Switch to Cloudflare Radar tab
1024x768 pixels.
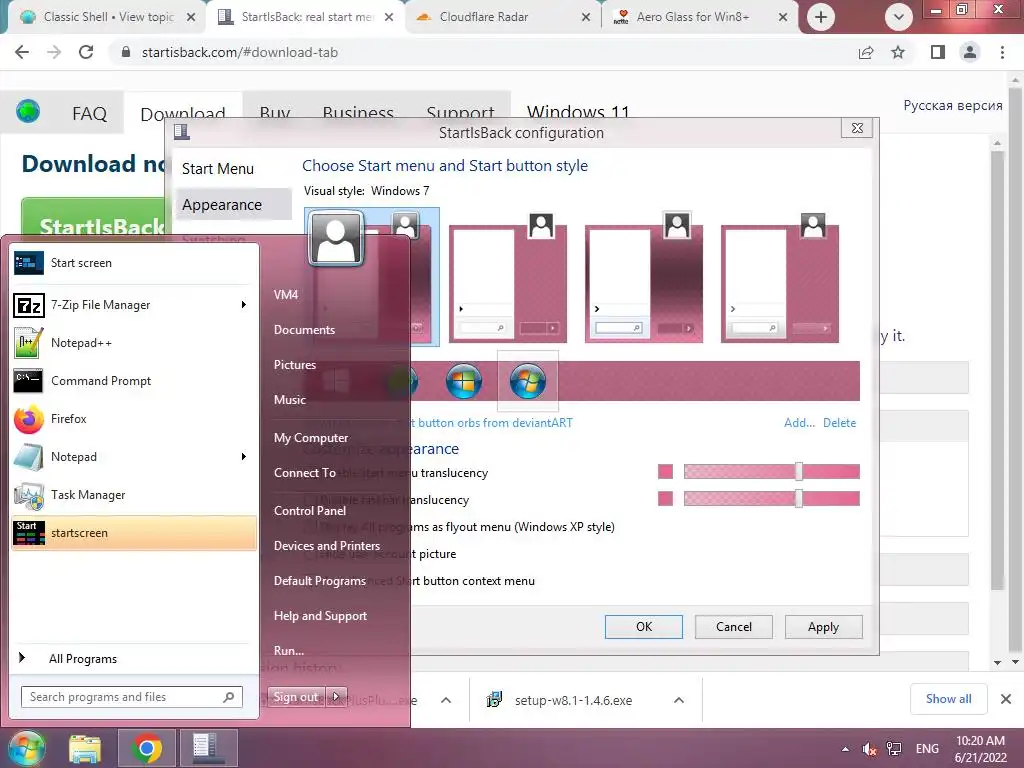(x=503, y=17)
